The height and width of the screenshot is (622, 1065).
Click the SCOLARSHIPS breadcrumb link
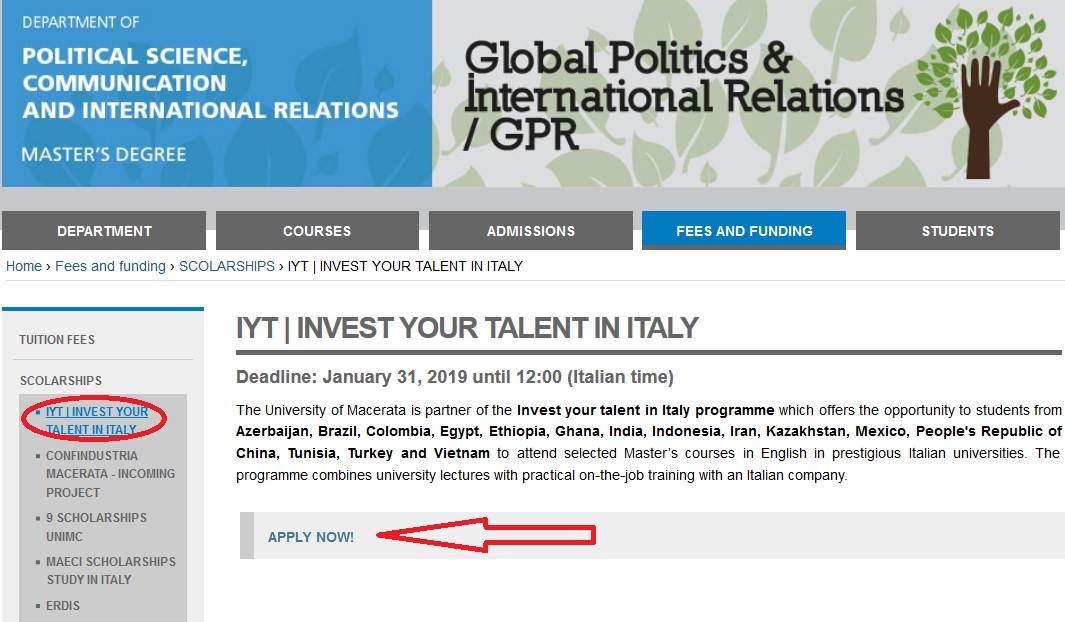227,266
